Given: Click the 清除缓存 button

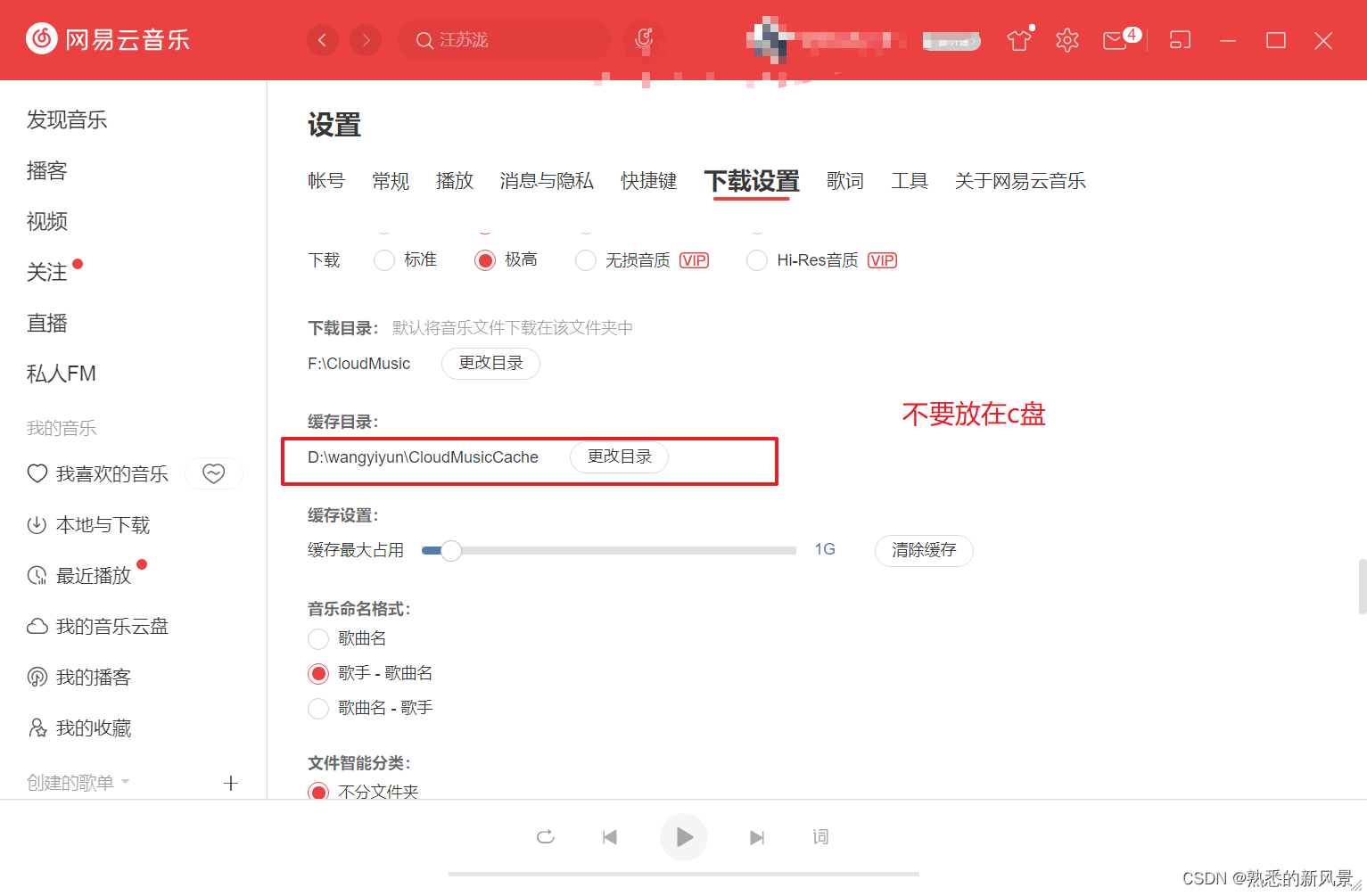Looking at the screenshot, I should coord(924,550).
